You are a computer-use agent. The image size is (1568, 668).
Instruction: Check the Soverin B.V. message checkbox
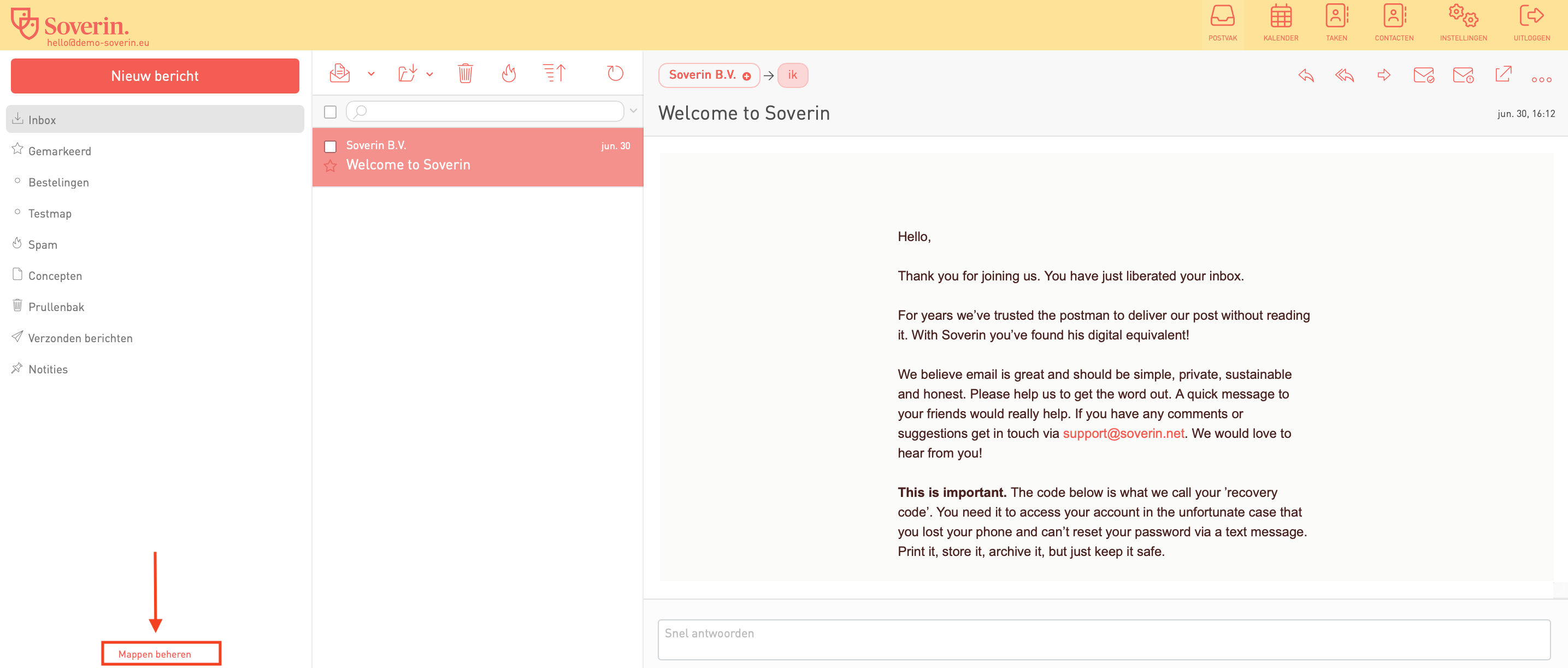[x=331, y=146]
